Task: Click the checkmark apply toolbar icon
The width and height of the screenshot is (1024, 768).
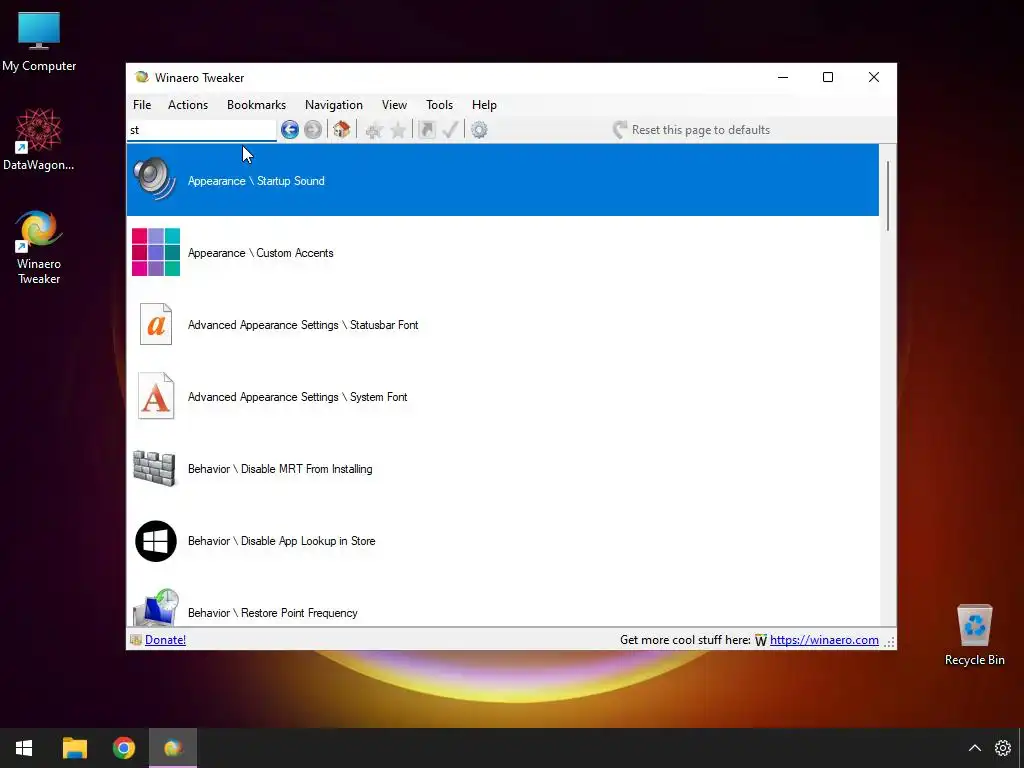Action: tap(451, 129)
